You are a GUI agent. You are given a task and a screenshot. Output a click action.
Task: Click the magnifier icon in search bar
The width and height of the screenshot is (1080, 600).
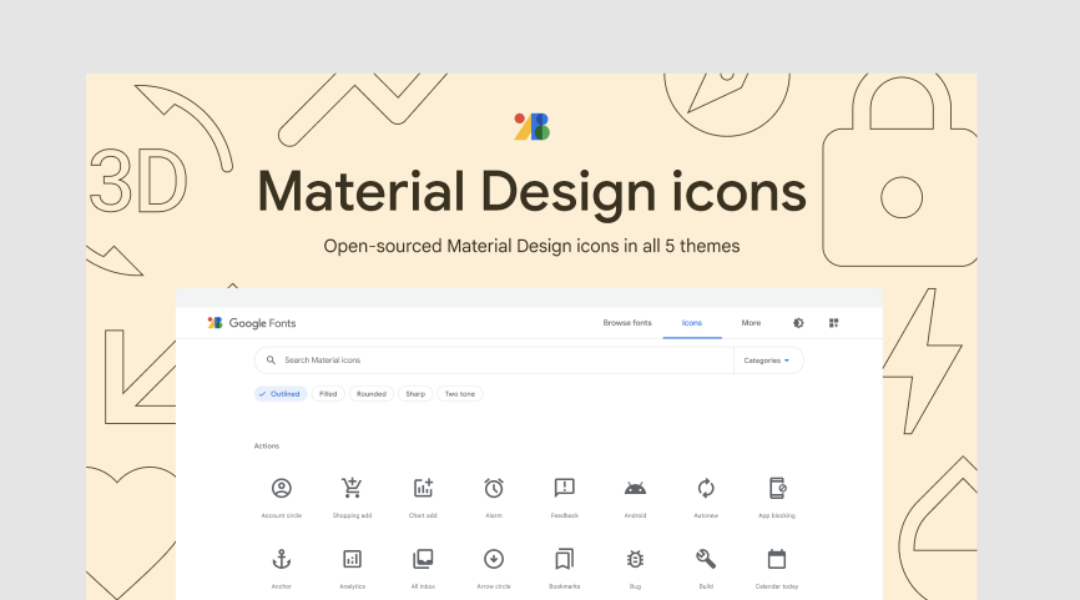pos(271,360)
